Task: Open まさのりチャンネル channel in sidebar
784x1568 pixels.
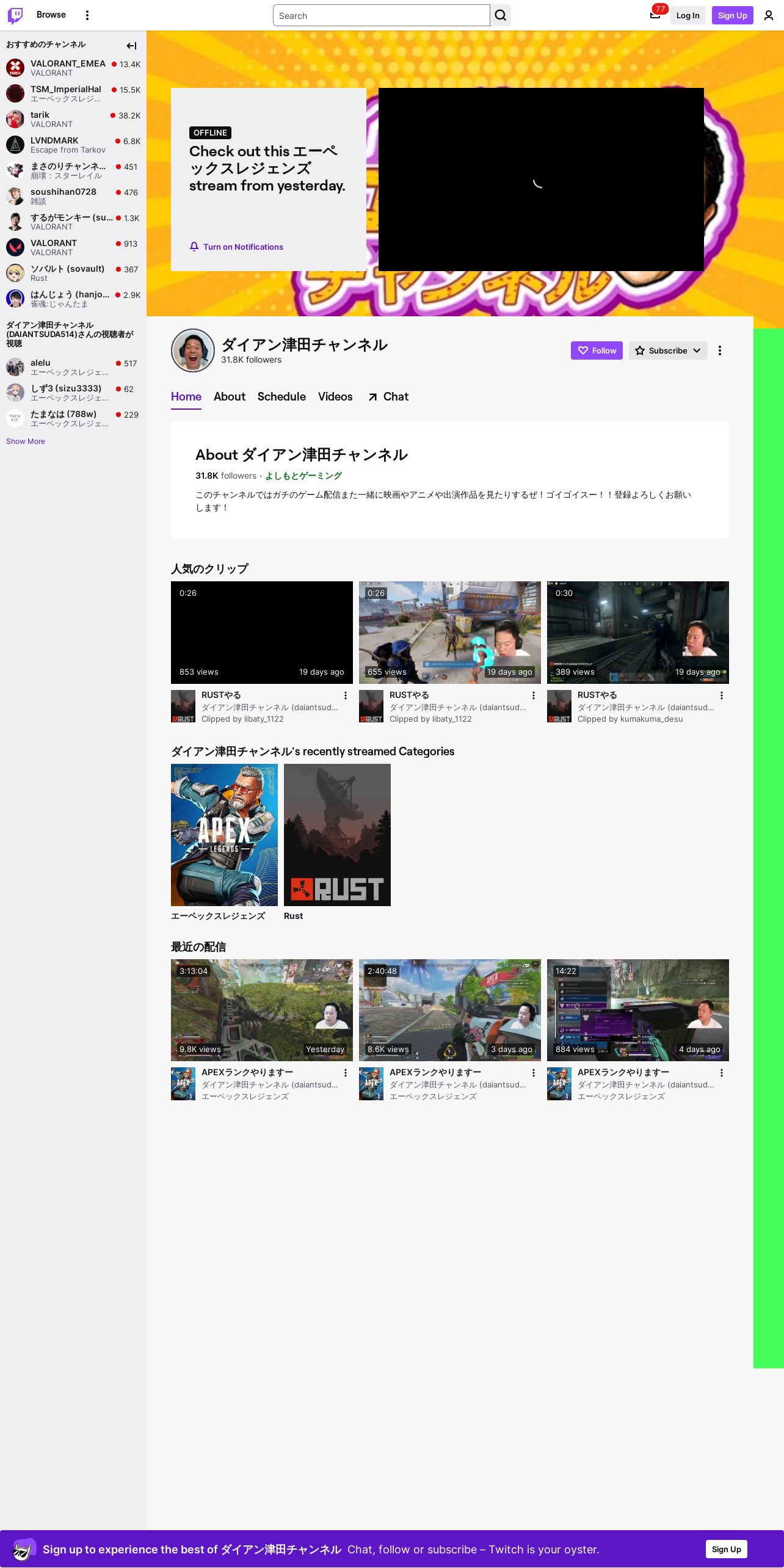Action: click(x=73, y=170)
